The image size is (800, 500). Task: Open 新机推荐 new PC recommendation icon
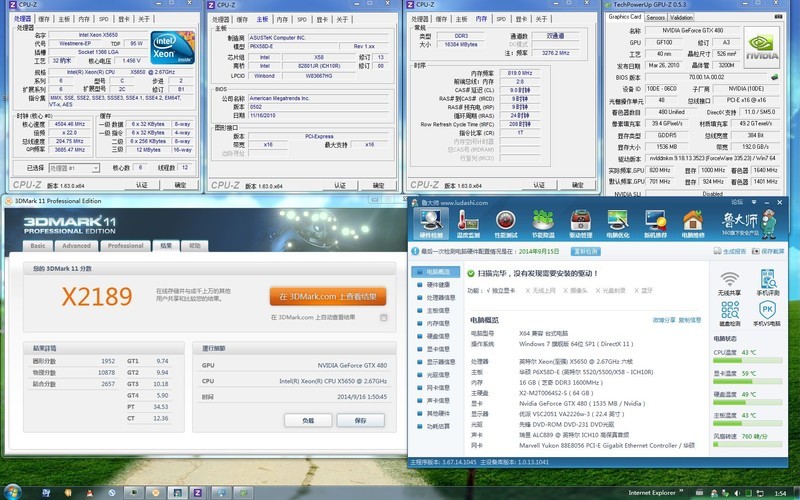[x=655, y=223]
